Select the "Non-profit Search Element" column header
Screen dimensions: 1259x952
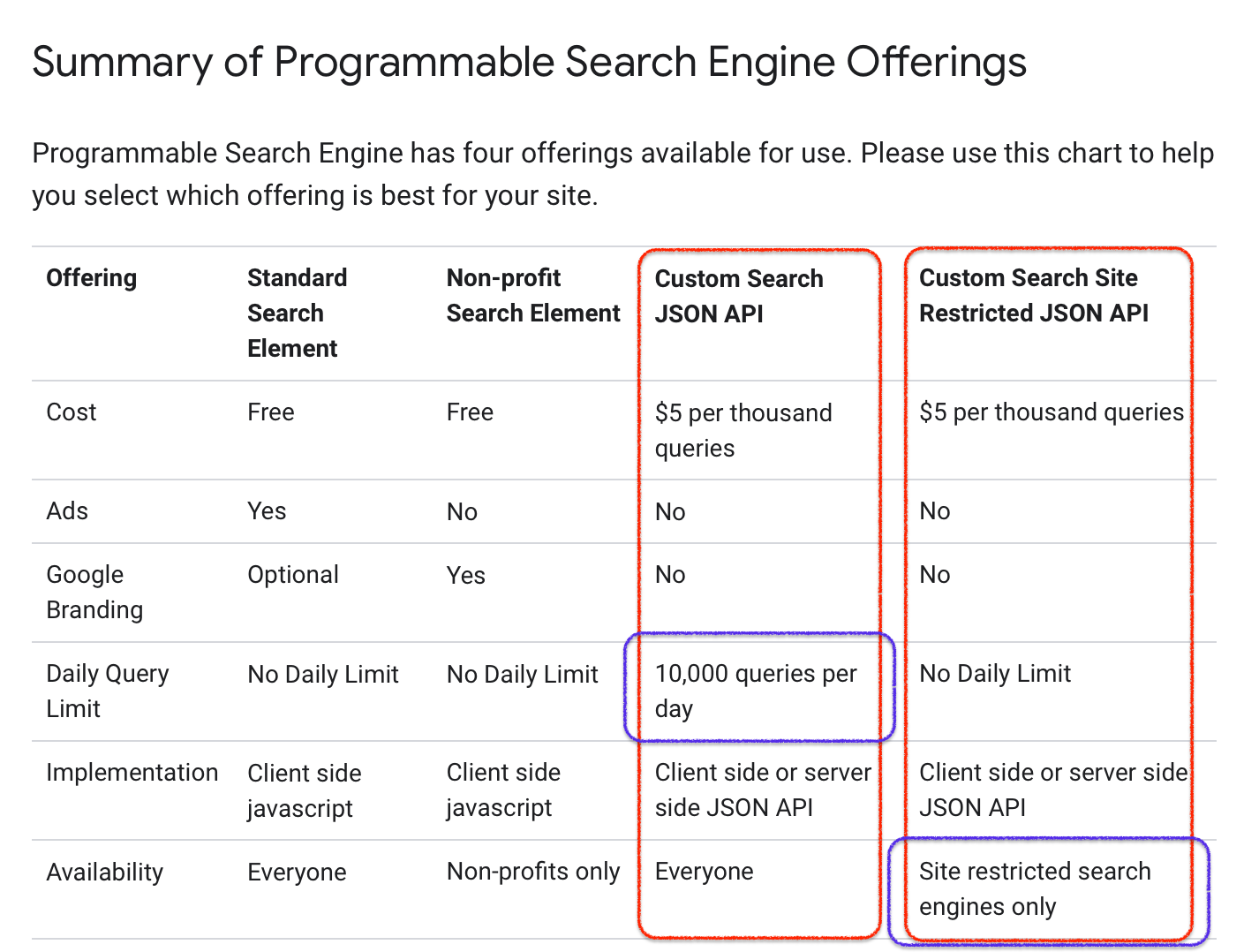coord(532,296)
